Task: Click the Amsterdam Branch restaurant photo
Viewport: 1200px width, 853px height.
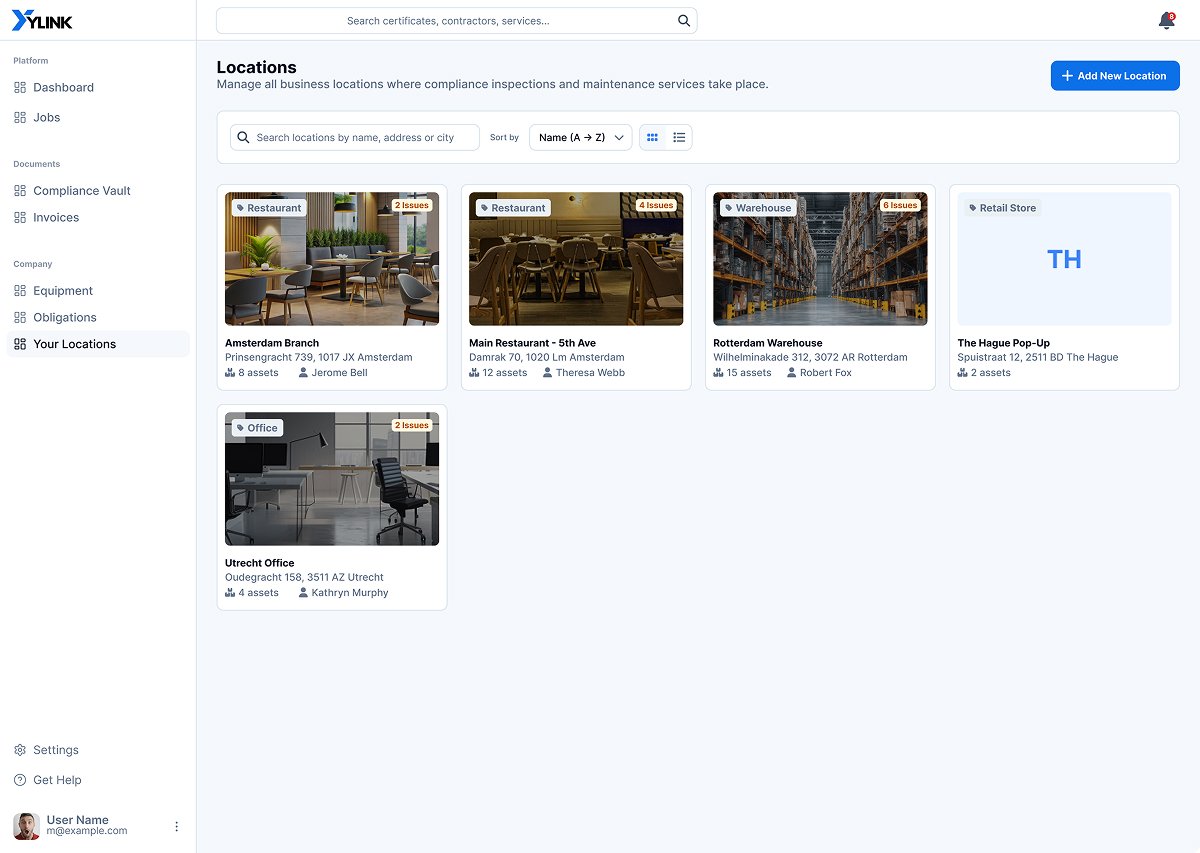Action: [x=332, y=259]
